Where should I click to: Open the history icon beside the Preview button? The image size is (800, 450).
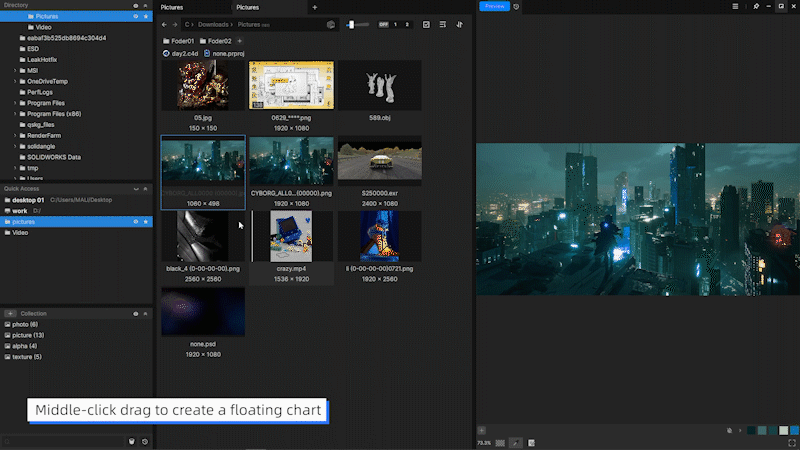pyautogui.click(x=516, y=7)
